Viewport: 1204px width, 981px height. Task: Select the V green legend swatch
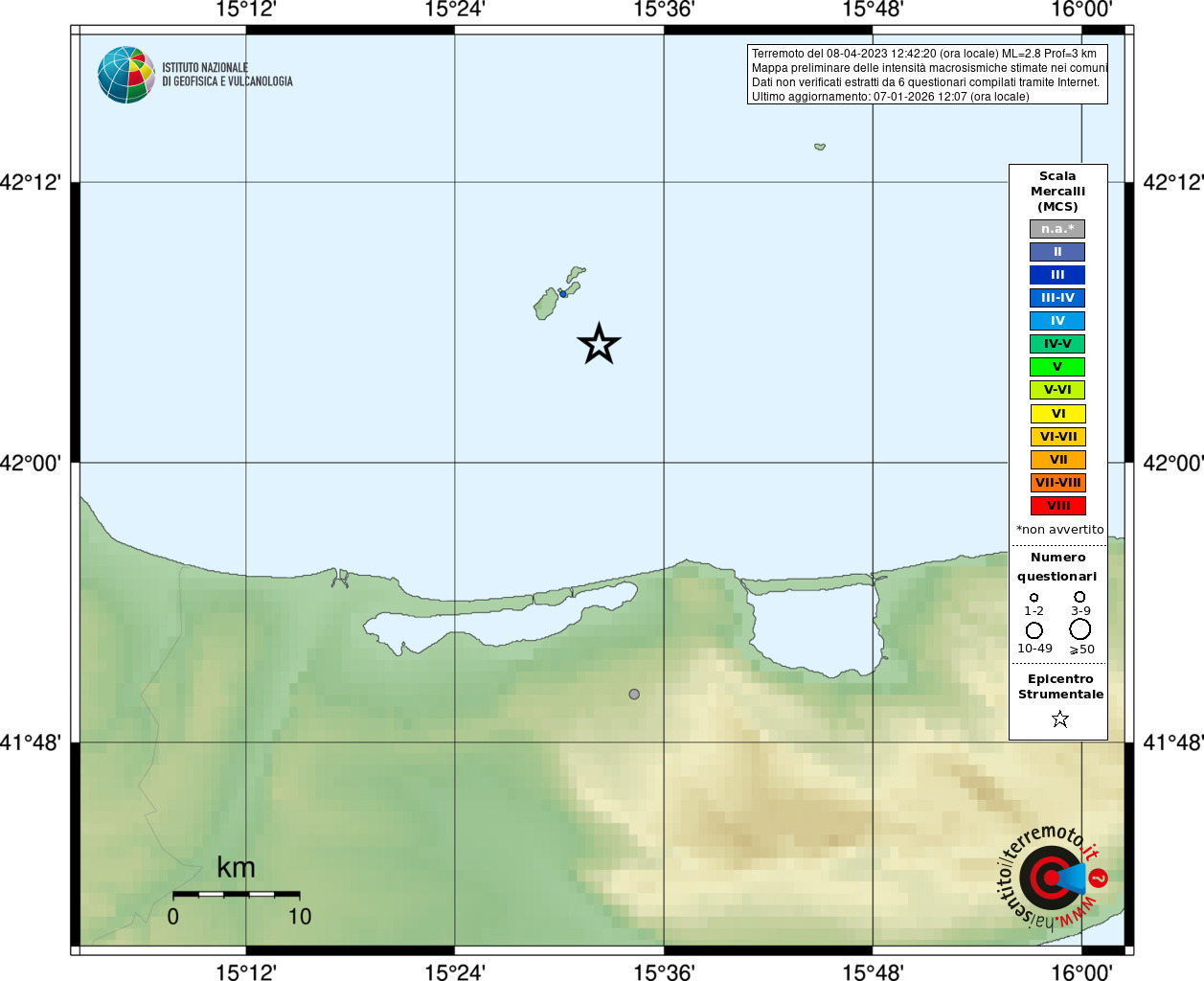[1057, 367]
